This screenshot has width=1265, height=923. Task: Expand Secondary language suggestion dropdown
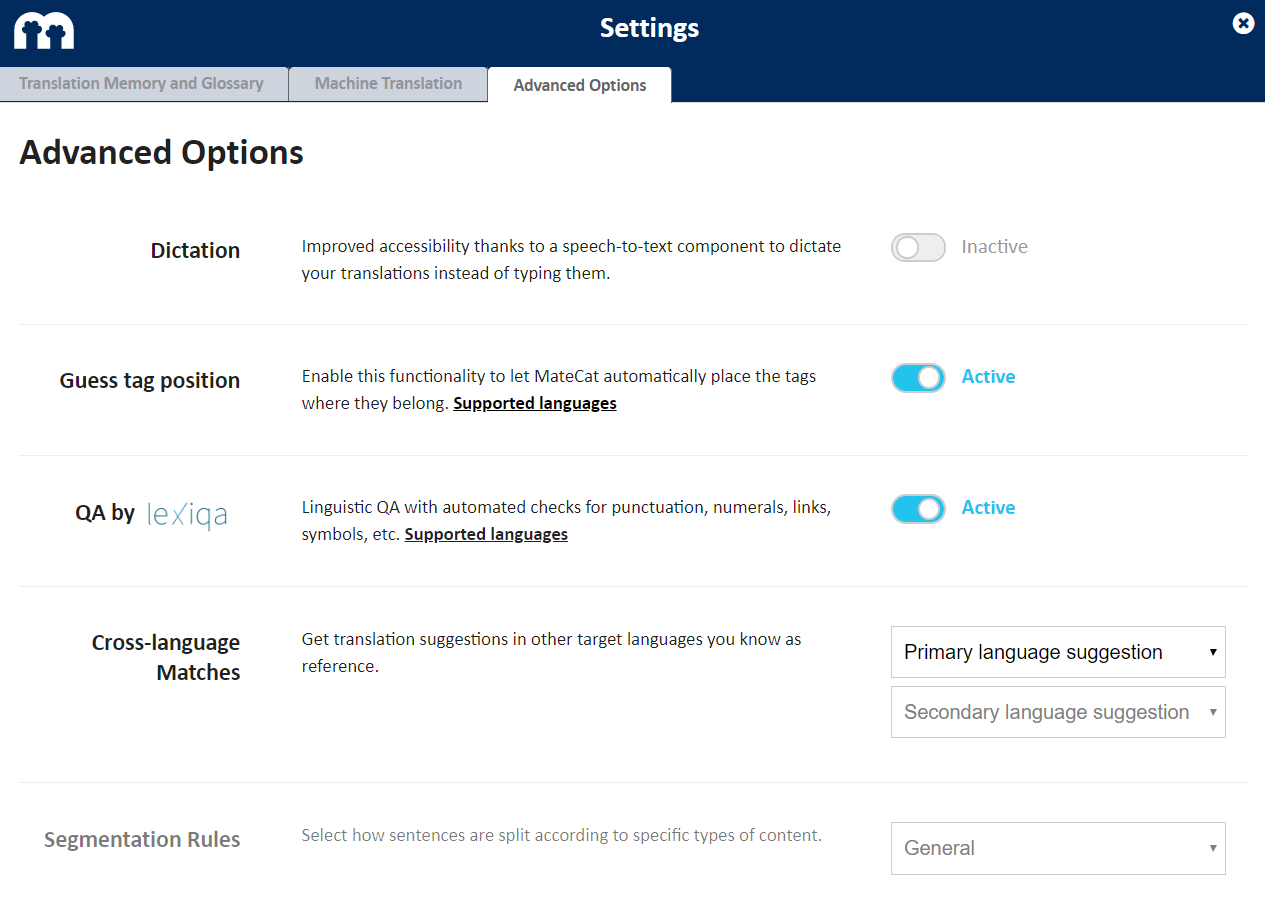click(1058, 713)
